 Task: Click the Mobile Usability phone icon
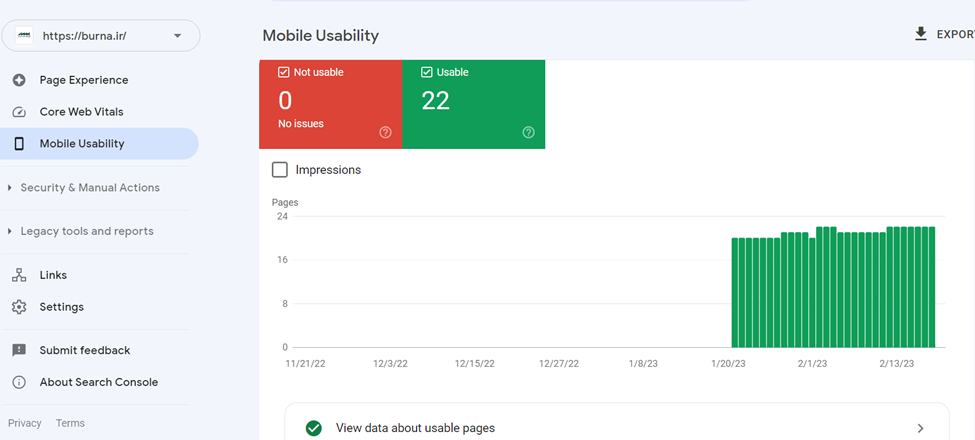pos(19,144)
